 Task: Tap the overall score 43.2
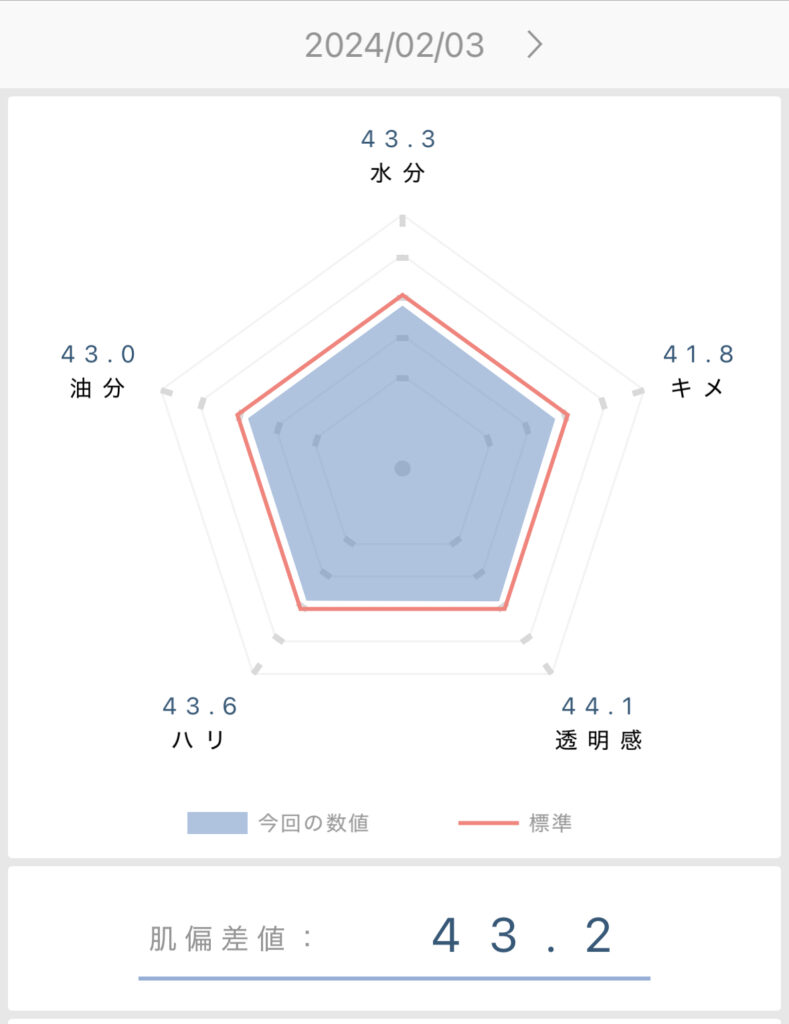(x=522, y=936)
